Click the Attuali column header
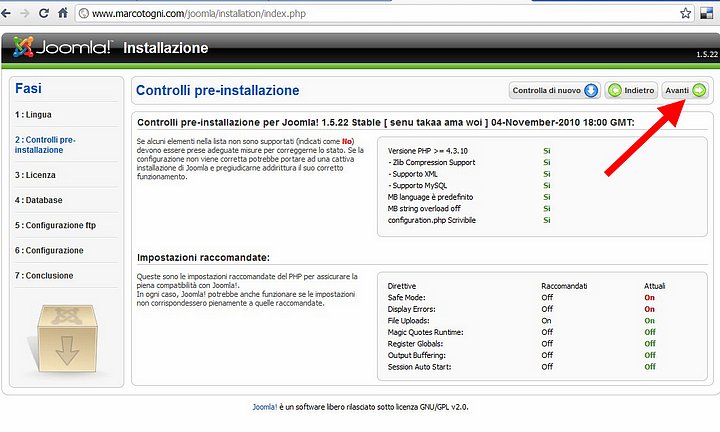720x432 pixels. coord(654,286)
